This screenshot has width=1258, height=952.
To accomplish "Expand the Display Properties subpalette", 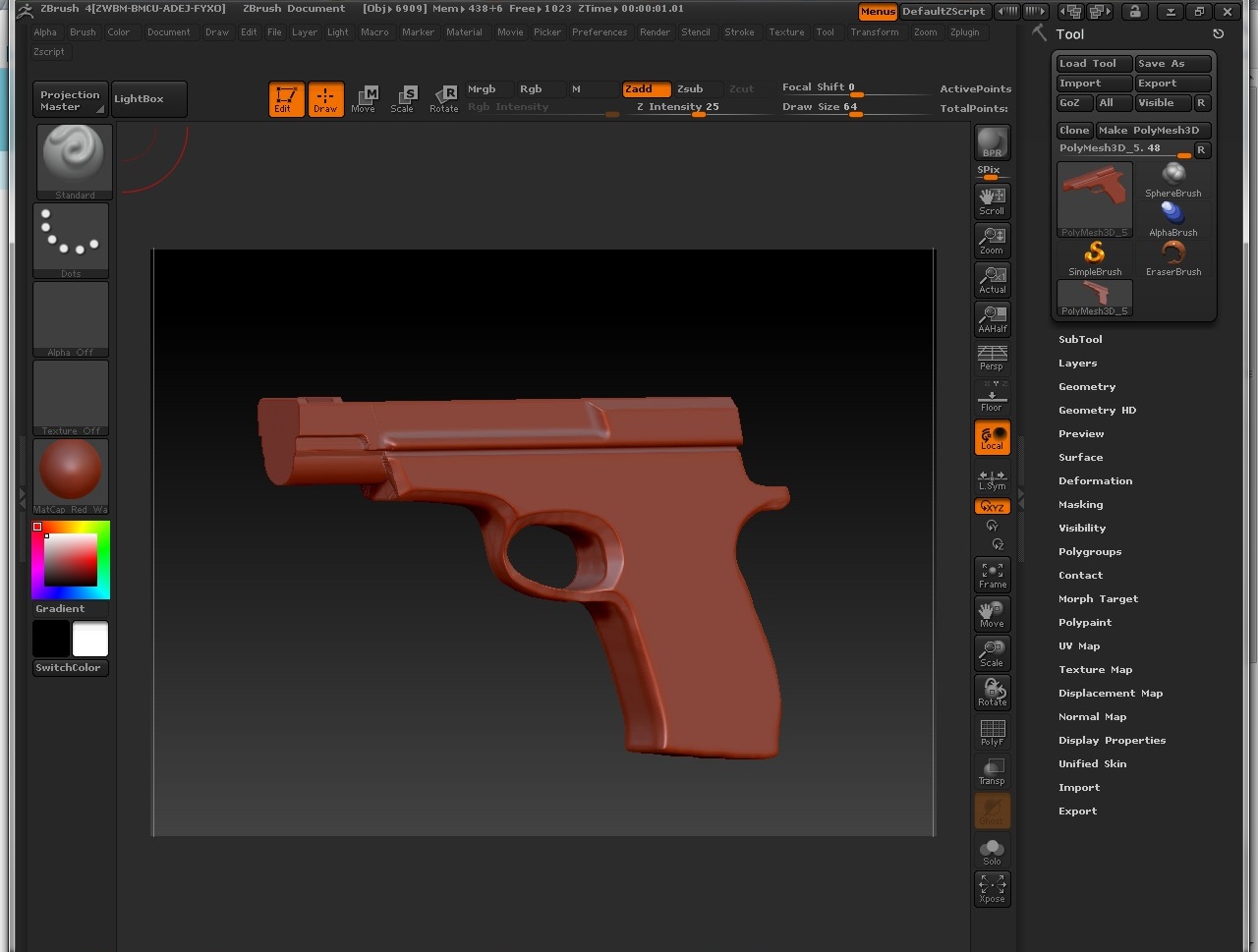I will [1112, 740].
